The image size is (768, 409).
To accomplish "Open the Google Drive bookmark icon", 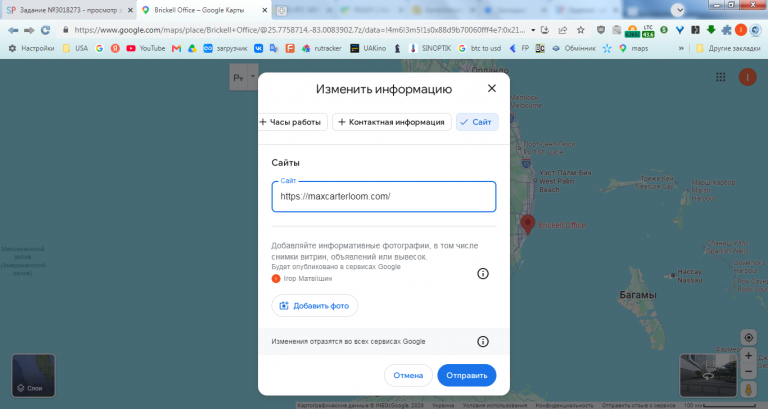I will click(x=192, y=48).
